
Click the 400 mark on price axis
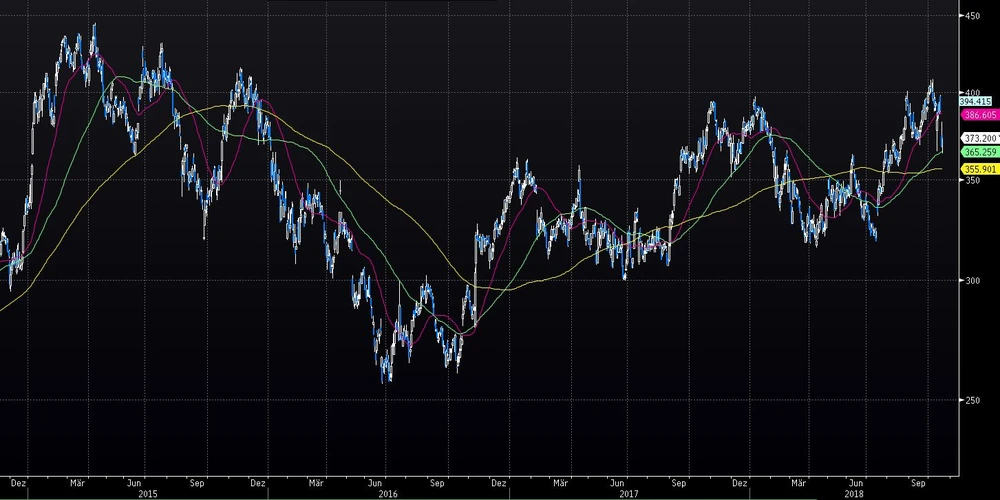tap(970, 92)
